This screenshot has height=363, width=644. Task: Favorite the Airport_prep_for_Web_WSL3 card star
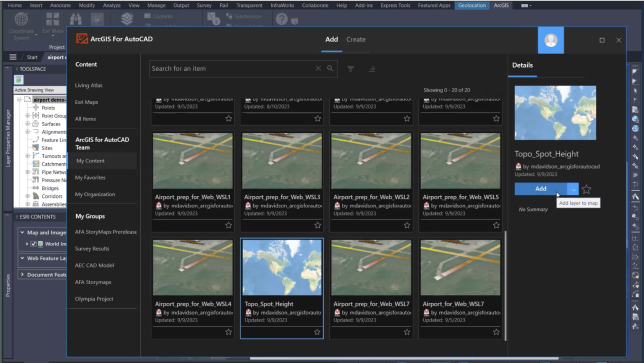coord(317,225)
